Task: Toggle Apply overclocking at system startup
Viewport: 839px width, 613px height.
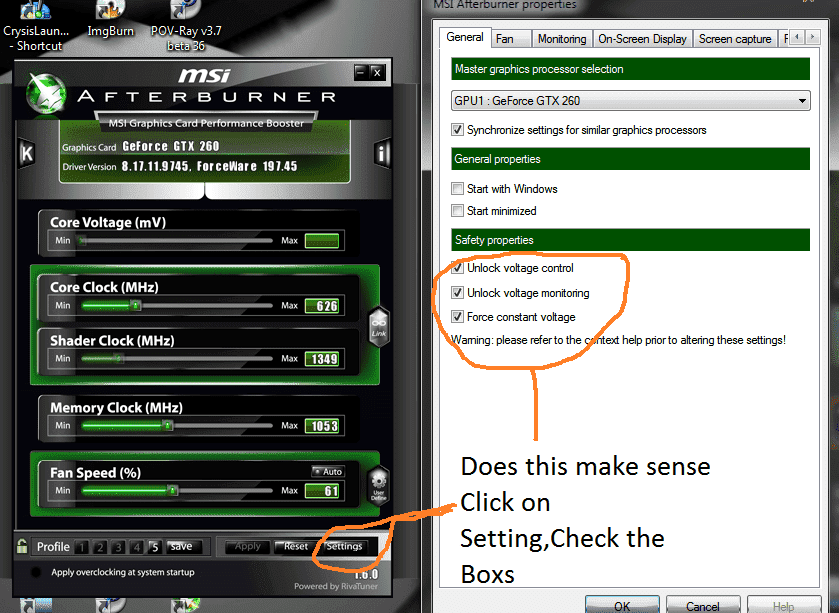Action: 37,572
